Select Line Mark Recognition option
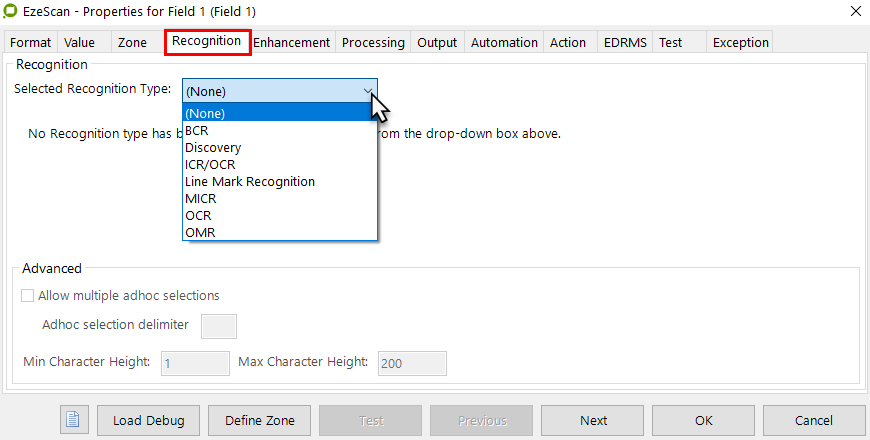This screenshot has height=440, width=870. (x=250, y=182)
